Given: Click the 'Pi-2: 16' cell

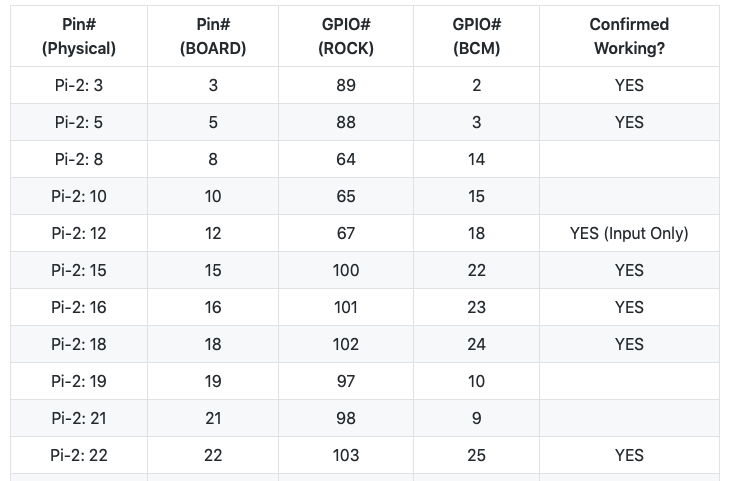Looking at the screenshot, I should [x=79, y=308].
